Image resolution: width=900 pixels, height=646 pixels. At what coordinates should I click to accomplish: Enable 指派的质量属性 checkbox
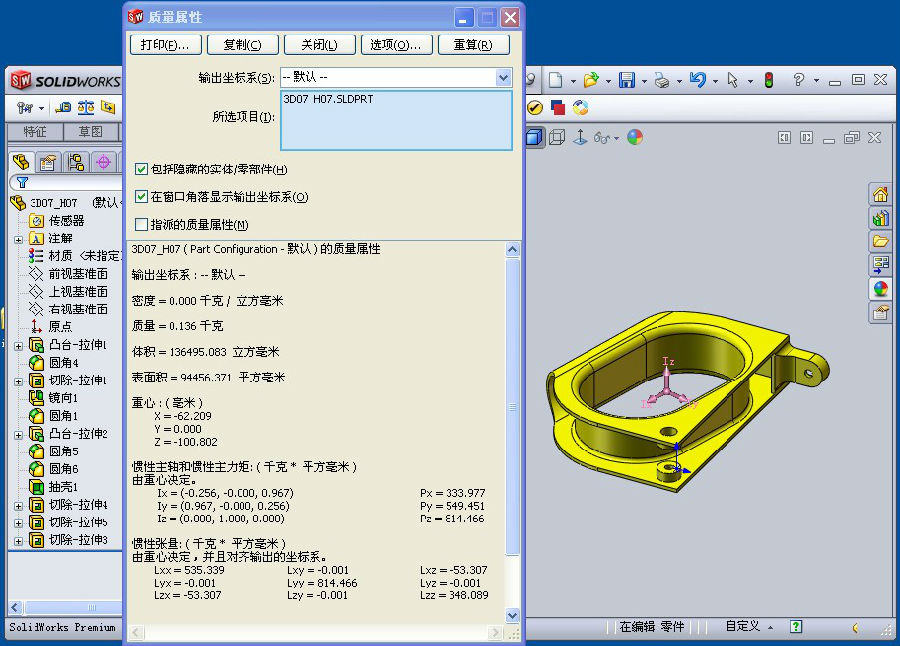tap(141, 225)
